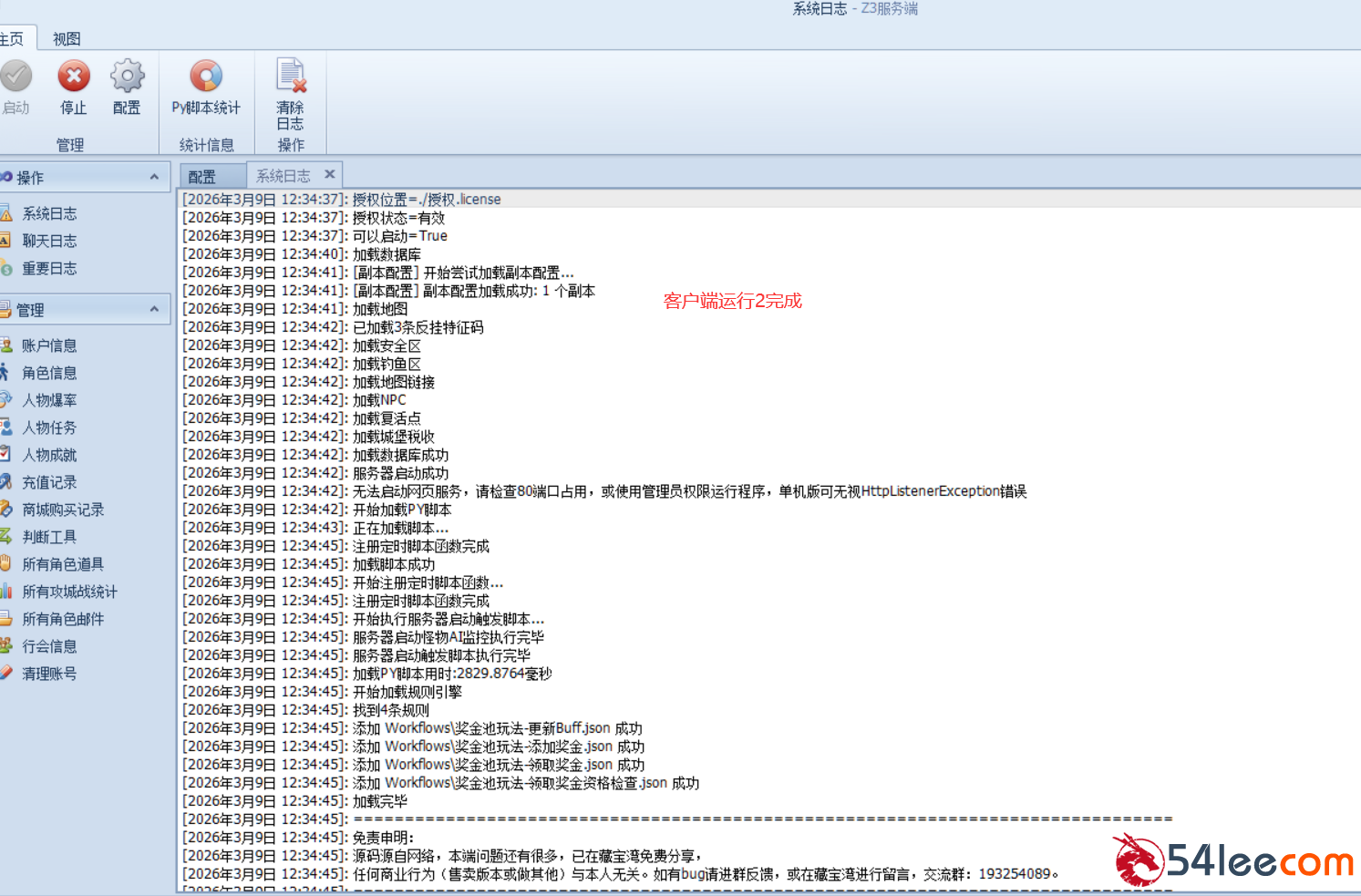
Task: Open 充值记录 recharge records
Action: [x=49, y=482]
